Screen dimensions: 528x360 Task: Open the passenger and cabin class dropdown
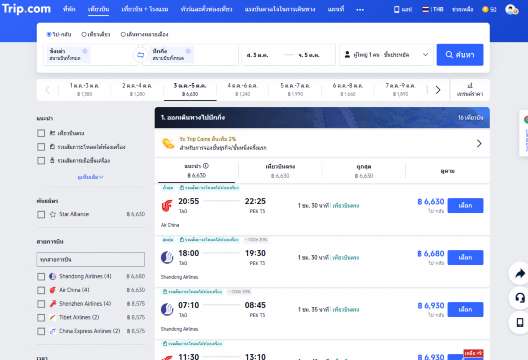click(x=386, y=55)
